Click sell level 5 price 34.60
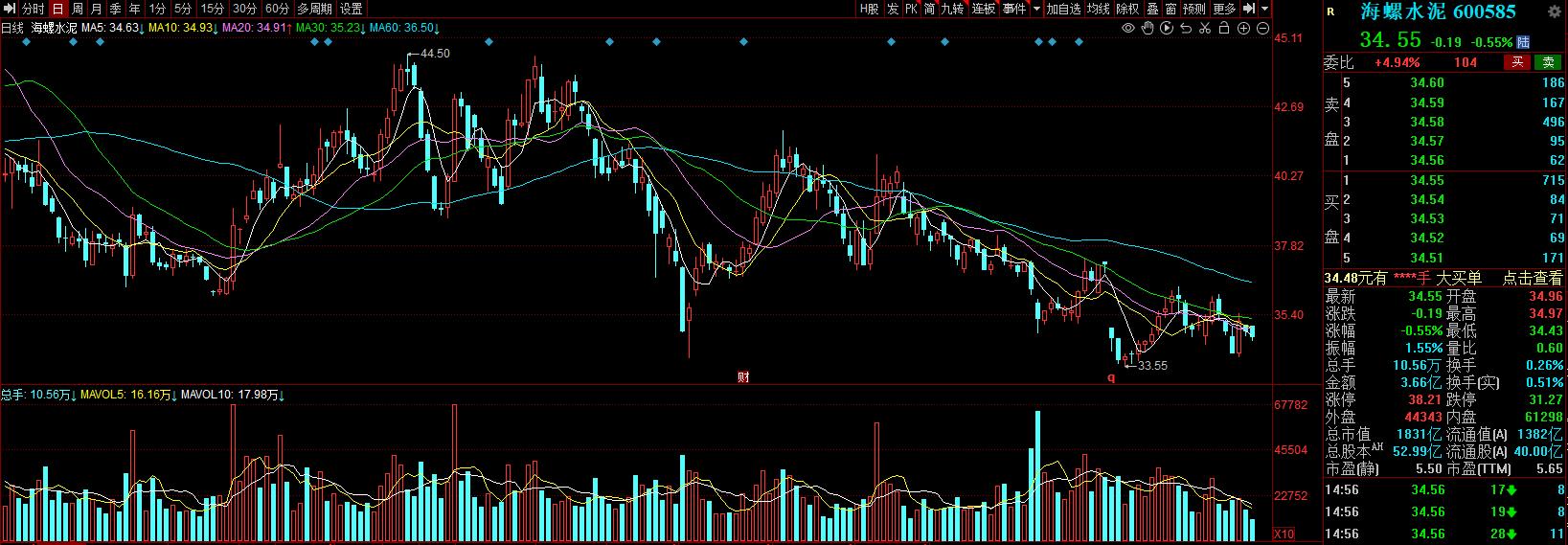Viewport: 1568px width, 545px height. [1427, 83]
